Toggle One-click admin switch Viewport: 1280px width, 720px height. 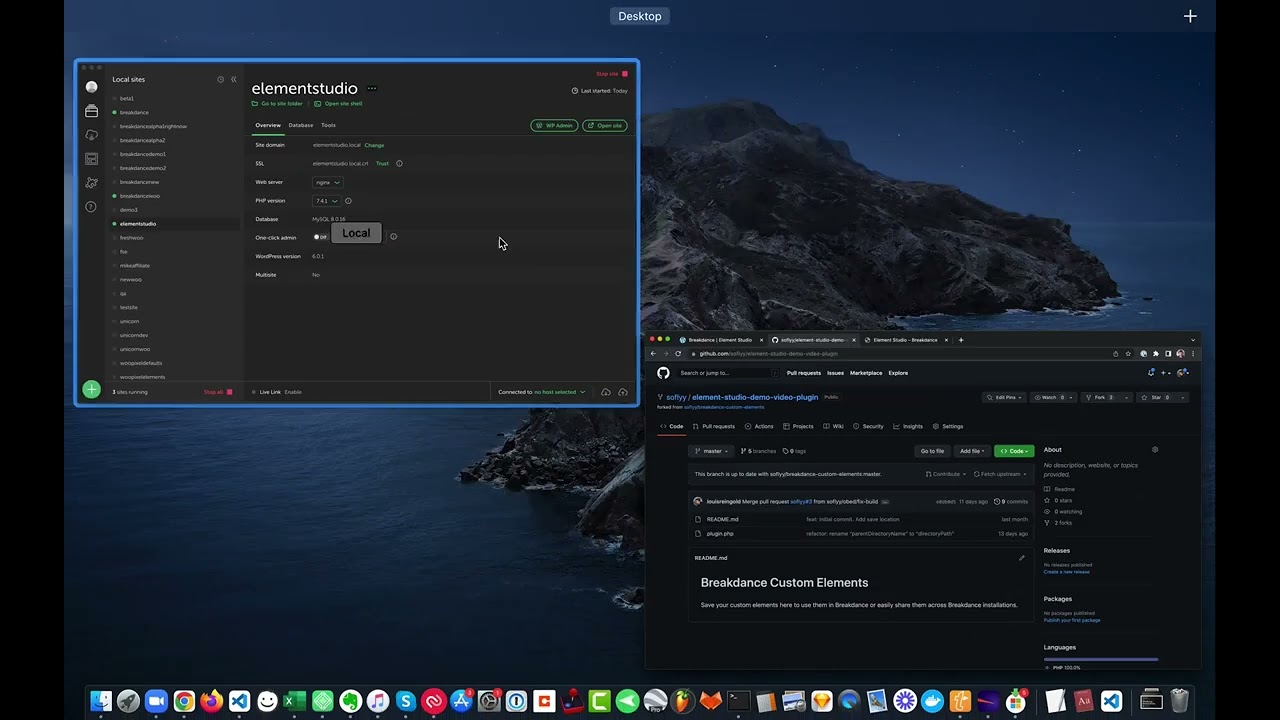[320, 237]
